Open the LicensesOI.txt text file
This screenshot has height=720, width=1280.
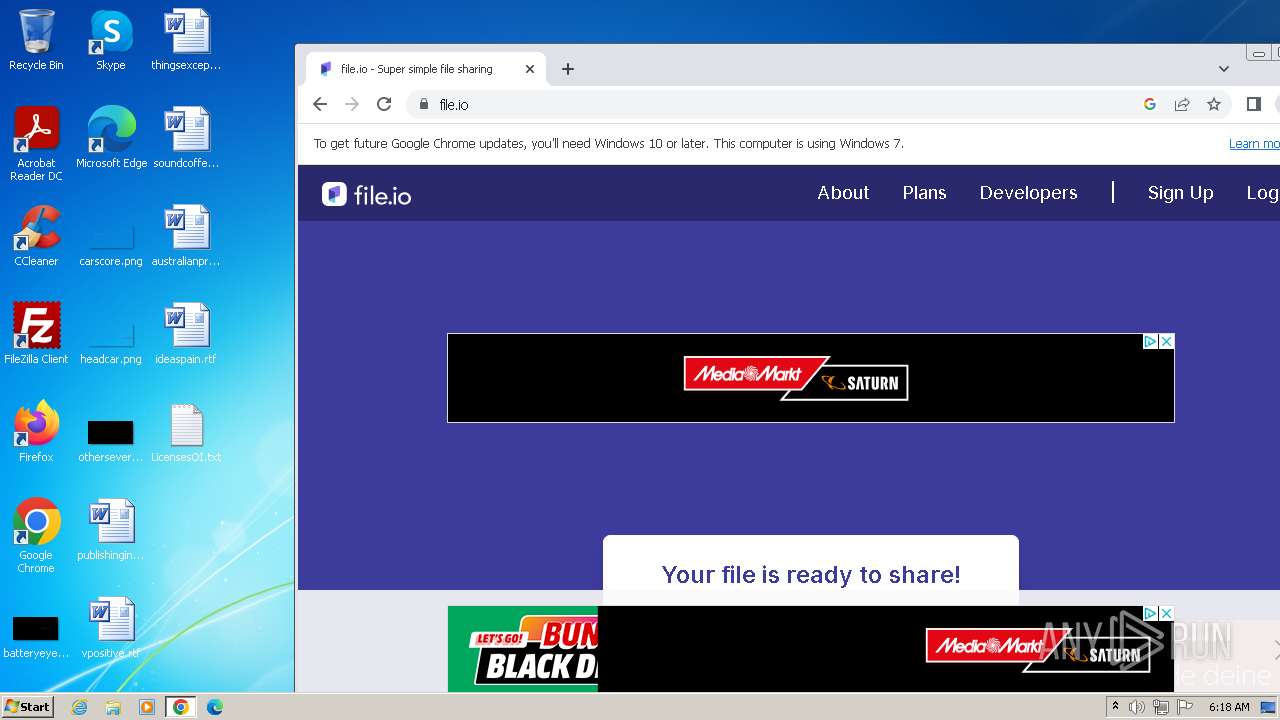click(186, 431)
